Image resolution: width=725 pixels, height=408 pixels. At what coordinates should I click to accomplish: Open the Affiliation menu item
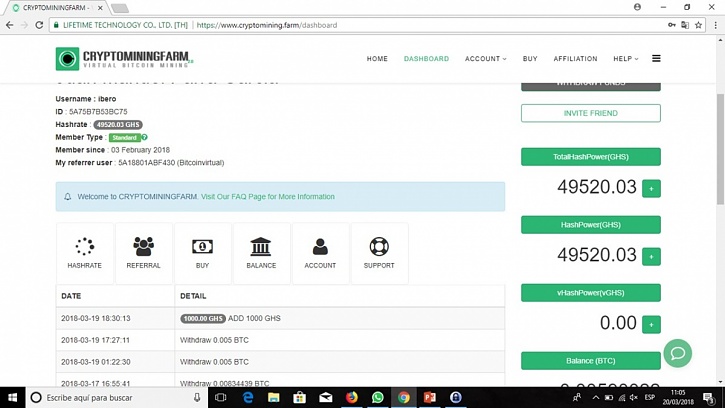(575, 59)
